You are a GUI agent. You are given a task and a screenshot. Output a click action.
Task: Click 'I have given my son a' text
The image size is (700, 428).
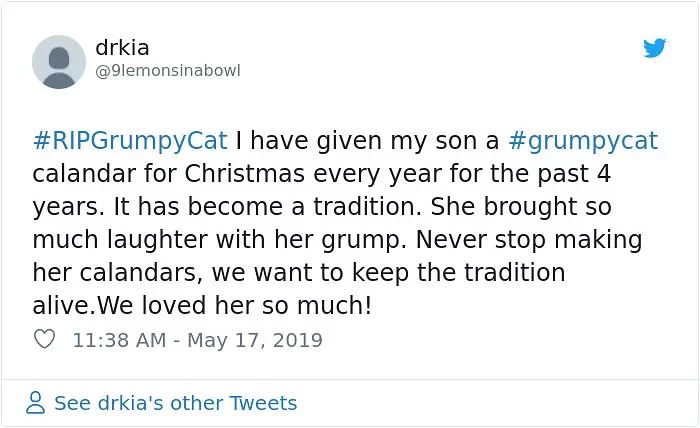point(367,141)
